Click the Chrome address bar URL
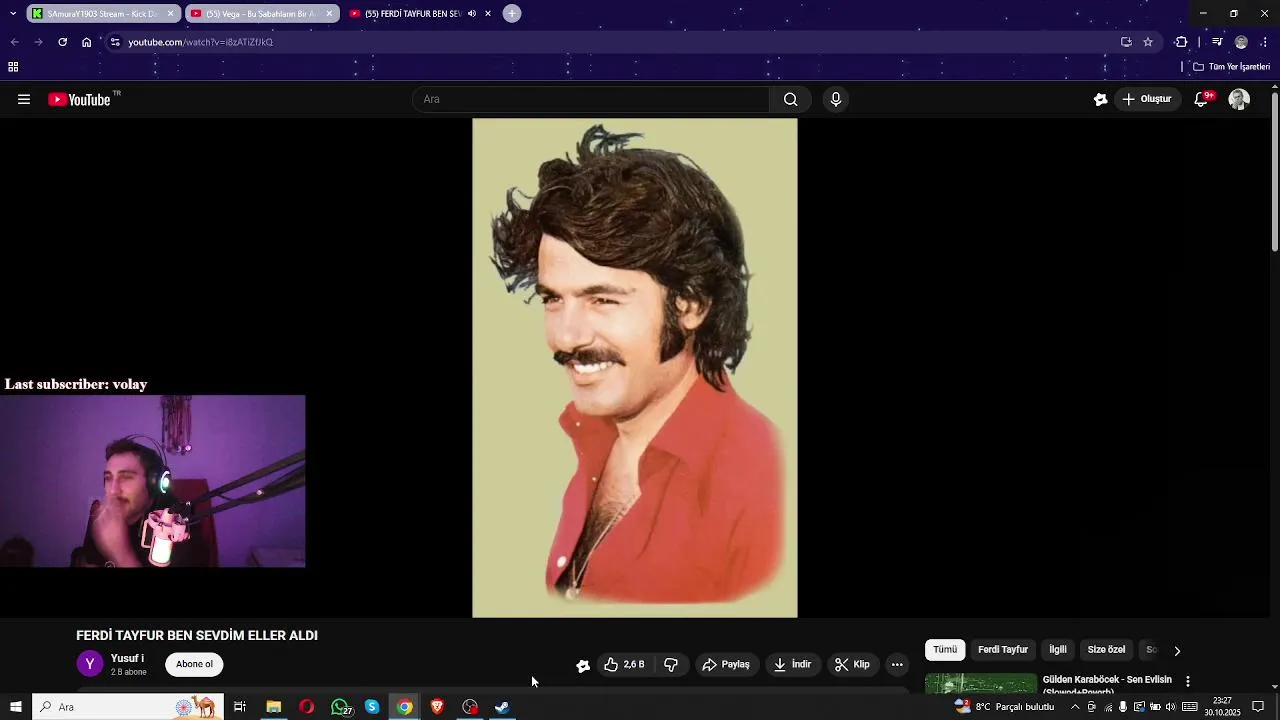1280x720 pixels. pyautogui.click(x=200, y=42)
